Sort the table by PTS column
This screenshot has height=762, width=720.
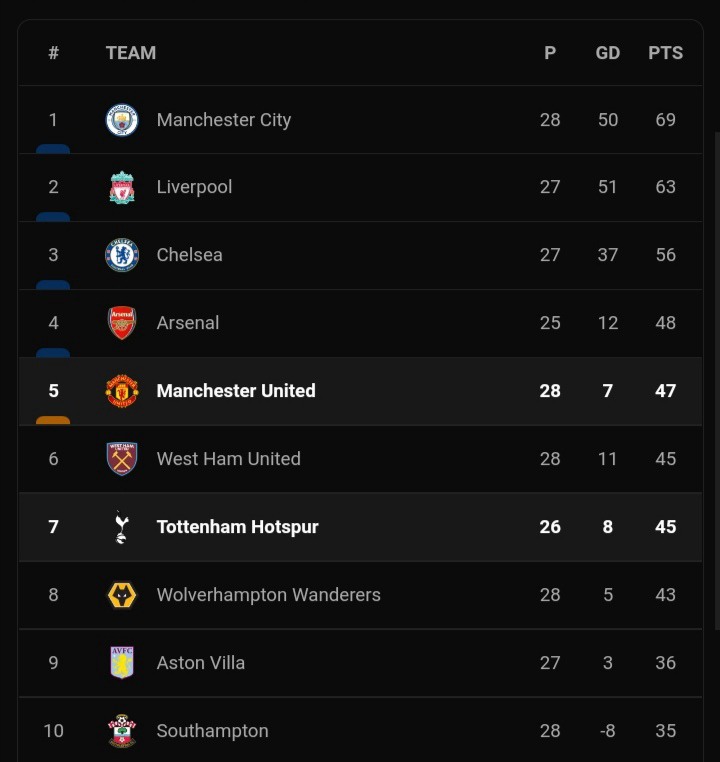point(666,52)
